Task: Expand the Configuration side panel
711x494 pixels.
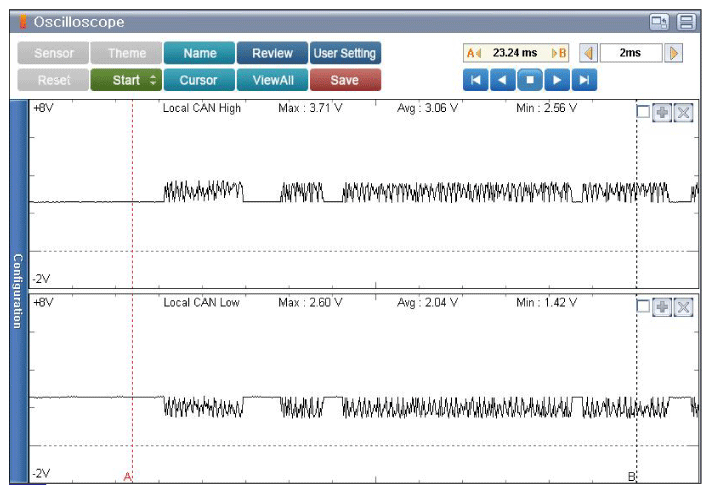Action: (17, 290)
